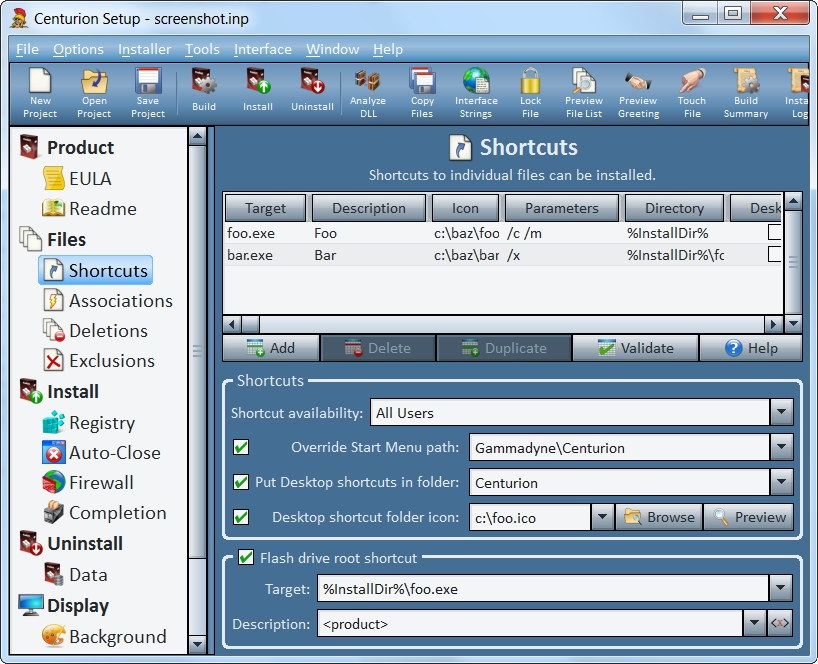Open the Flash drive Description dropdown arrow

click(x=754, y=623)
